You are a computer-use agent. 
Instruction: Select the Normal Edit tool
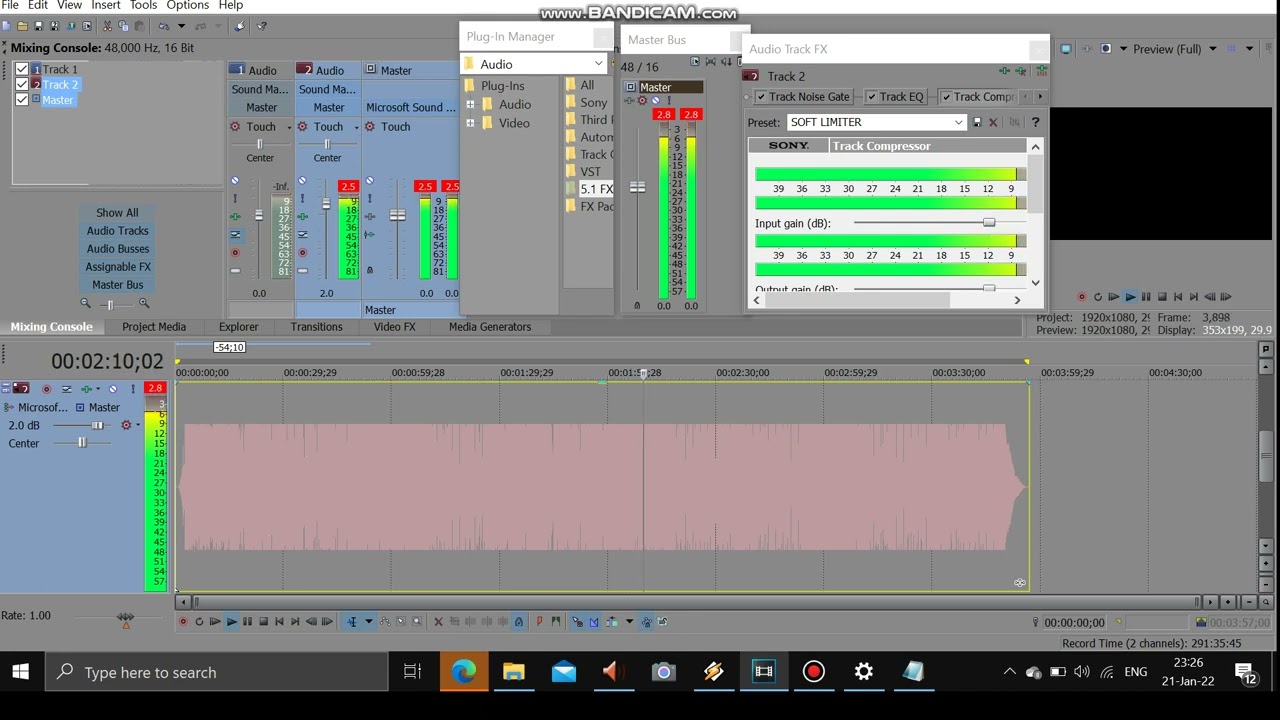(x=352, y=622)
